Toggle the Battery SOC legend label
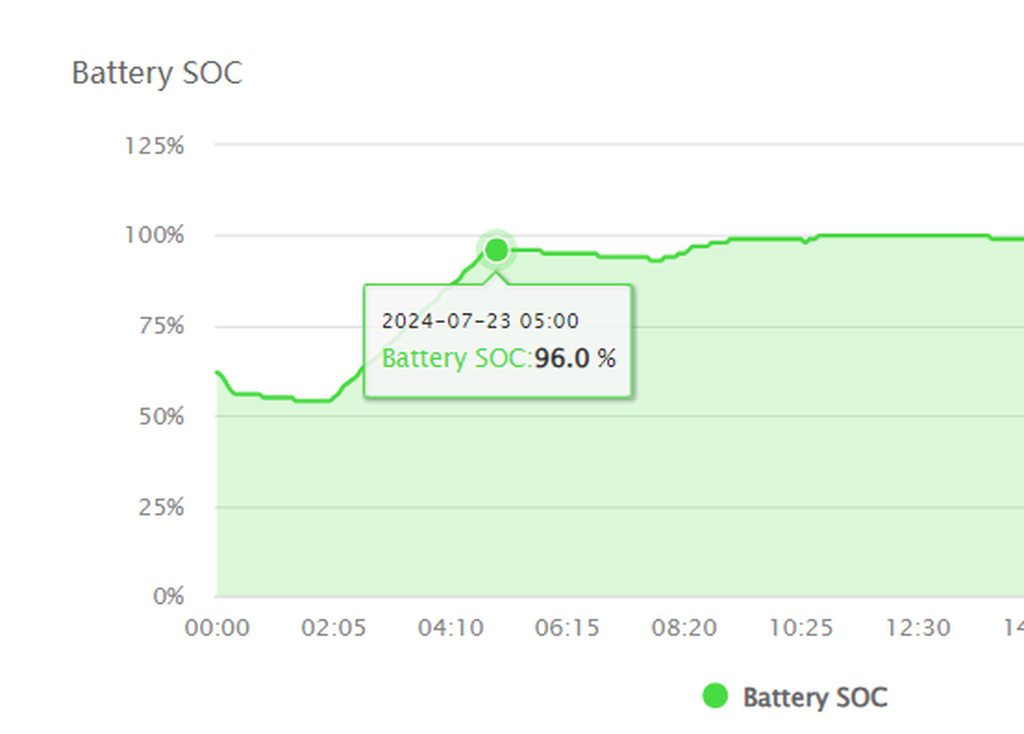The height and width of the screenshot is (734, 1024). (814, 697)
